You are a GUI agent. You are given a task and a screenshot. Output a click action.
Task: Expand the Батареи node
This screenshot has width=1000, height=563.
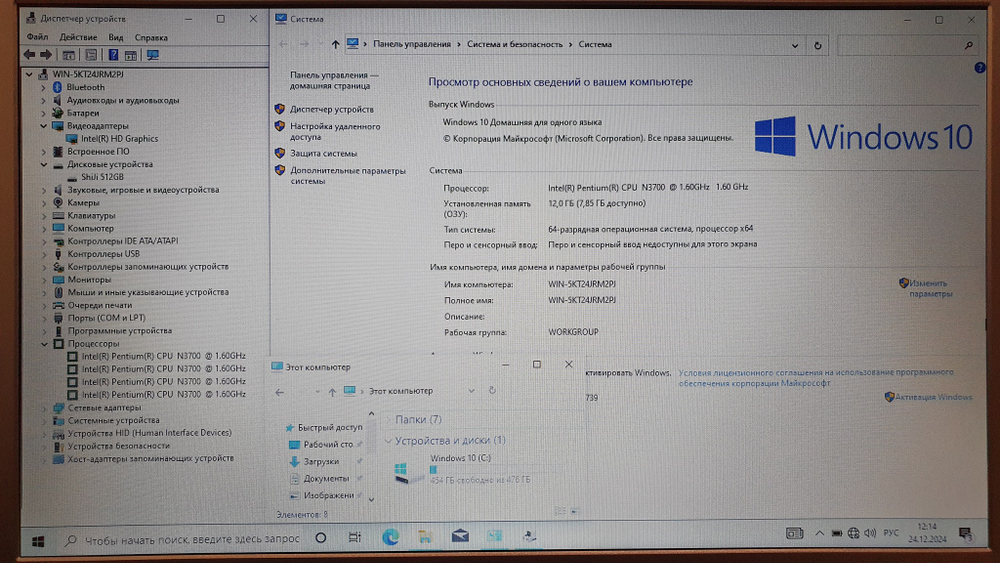click(43, 113)
